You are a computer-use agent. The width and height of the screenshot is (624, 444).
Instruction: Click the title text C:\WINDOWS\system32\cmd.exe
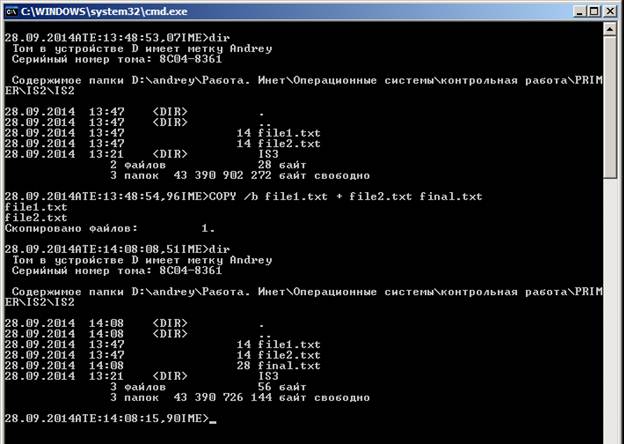pyautogui.click(x=104, y=12)
